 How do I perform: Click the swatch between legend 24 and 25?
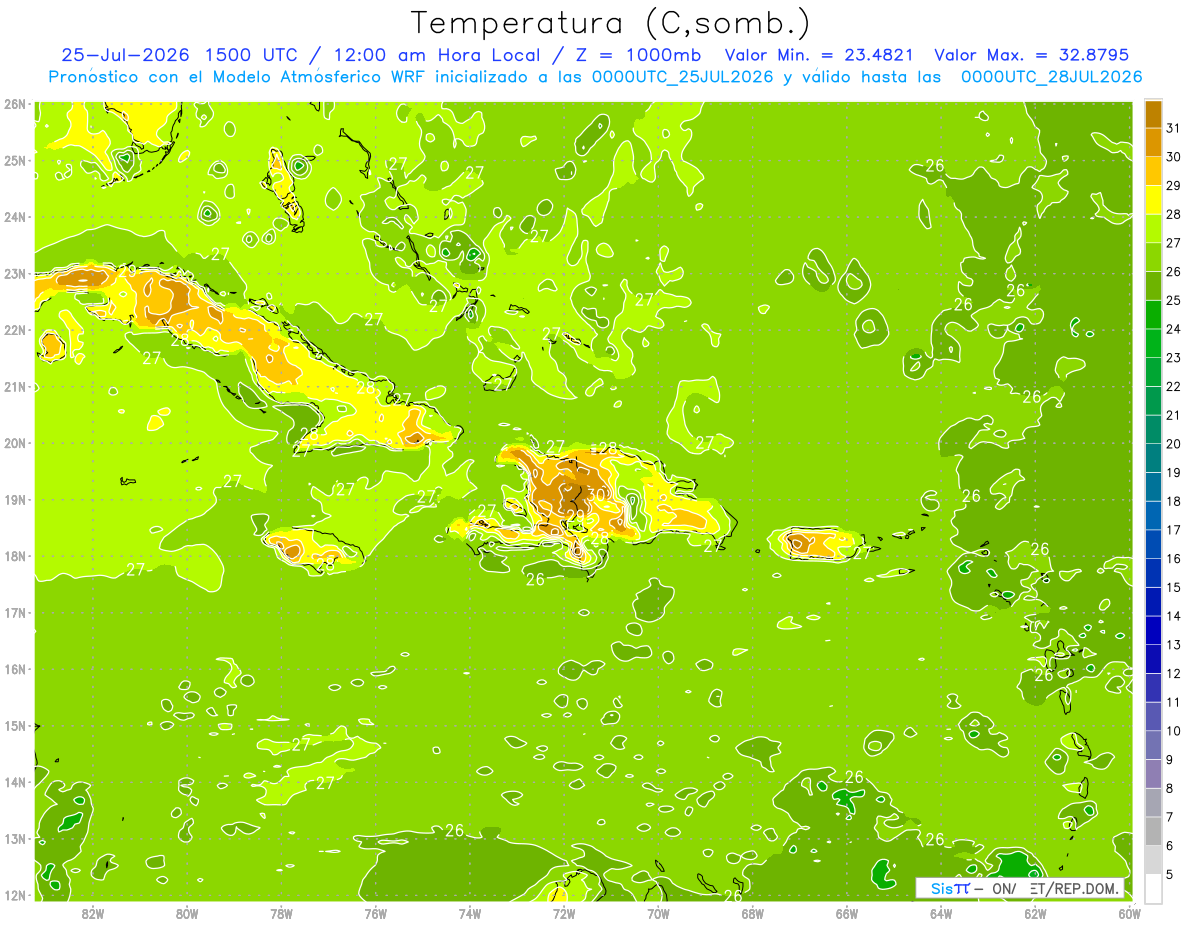coord(1153,314)
